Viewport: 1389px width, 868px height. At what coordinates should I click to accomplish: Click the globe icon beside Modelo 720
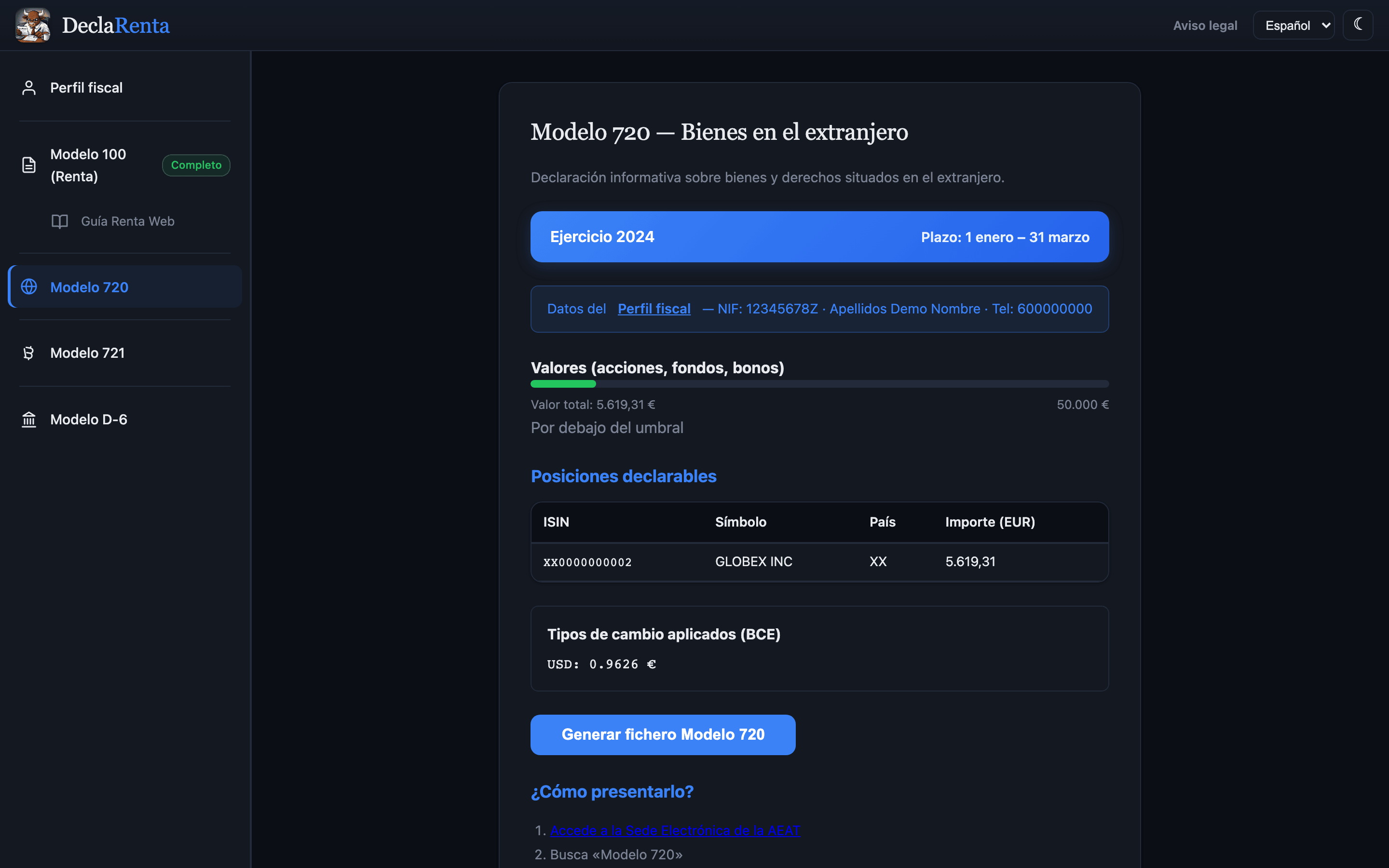[x=29, y=287]
